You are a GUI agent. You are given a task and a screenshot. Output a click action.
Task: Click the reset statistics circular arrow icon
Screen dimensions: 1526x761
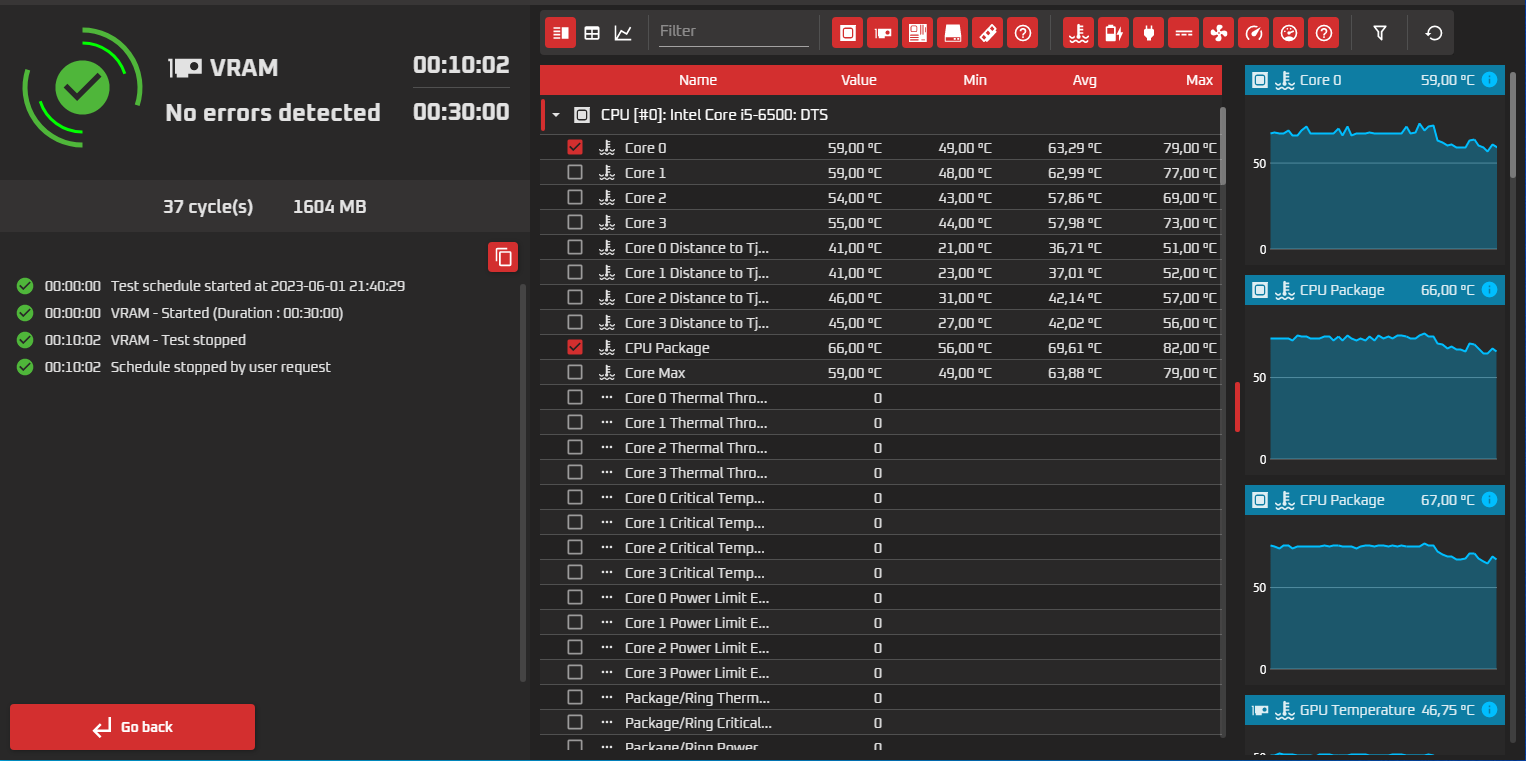(1434, 33)
